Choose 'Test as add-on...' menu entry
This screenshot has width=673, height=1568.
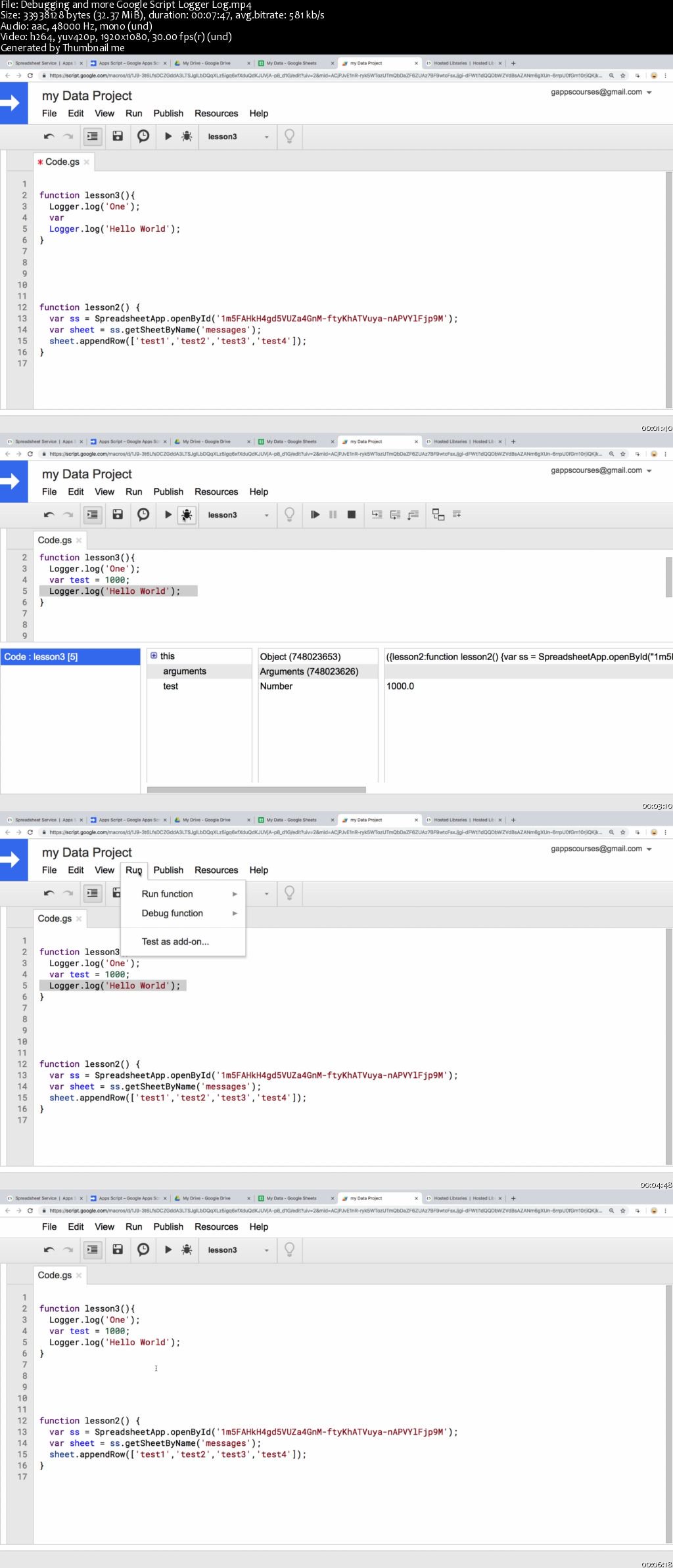[x=183, y=942]
